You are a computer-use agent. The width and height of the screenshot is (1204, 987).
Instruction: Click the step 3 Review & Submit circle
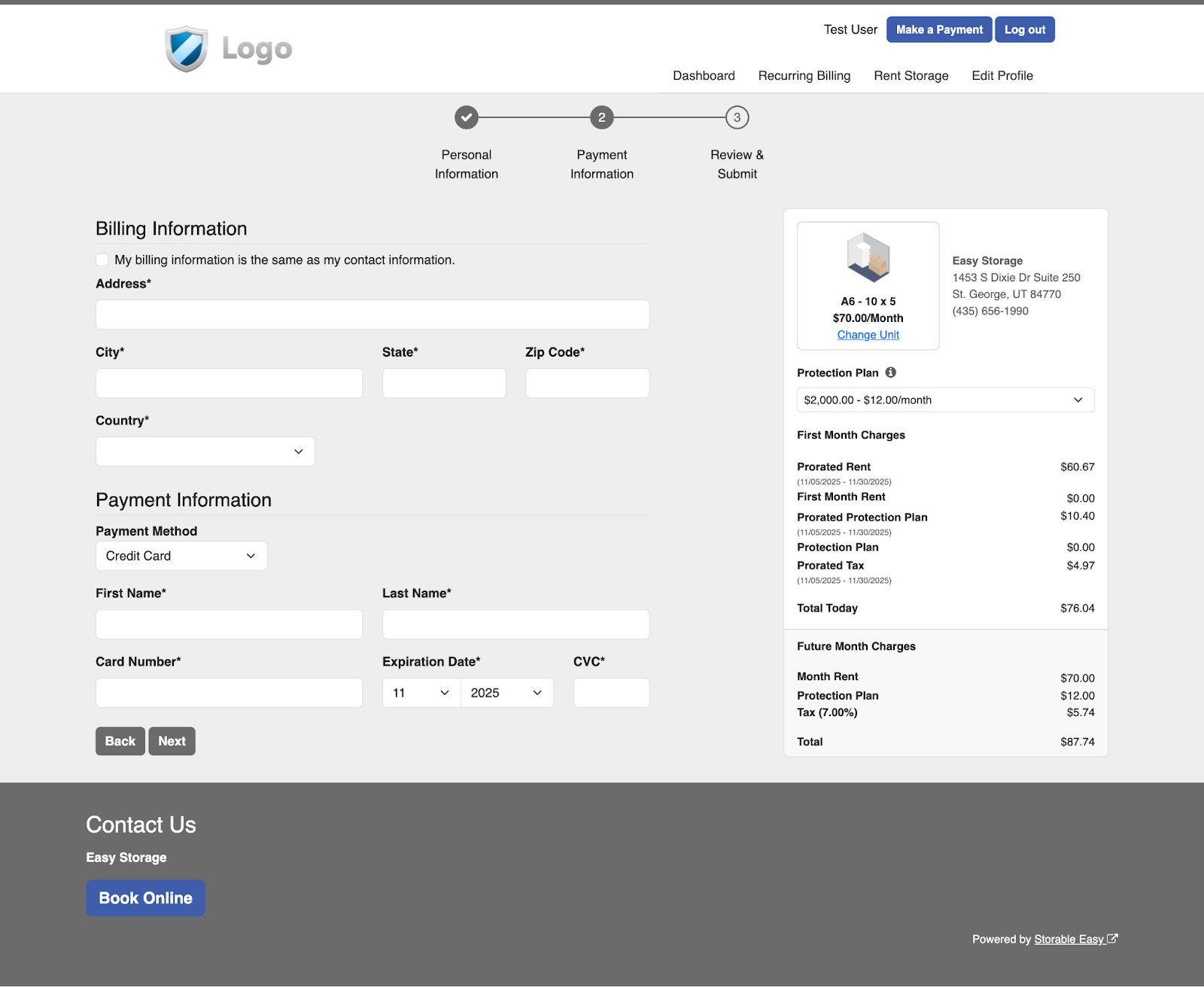[737, 117]
